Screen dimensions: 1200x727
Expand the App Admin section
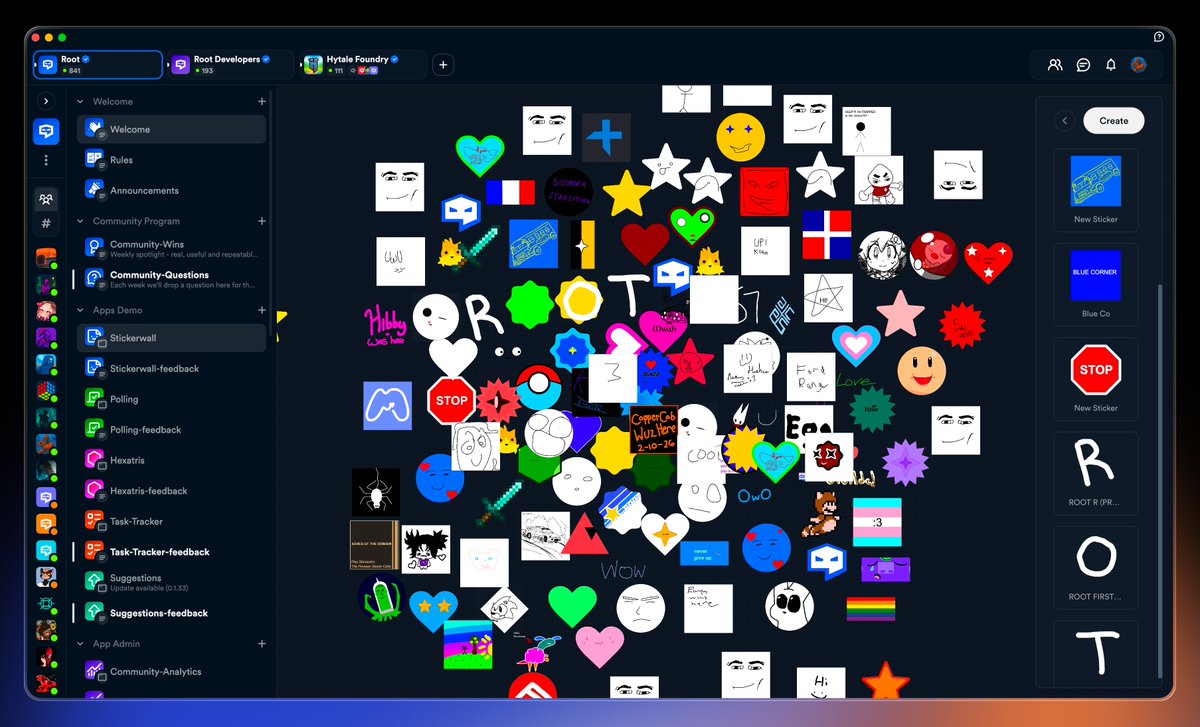tap(80, 643)
